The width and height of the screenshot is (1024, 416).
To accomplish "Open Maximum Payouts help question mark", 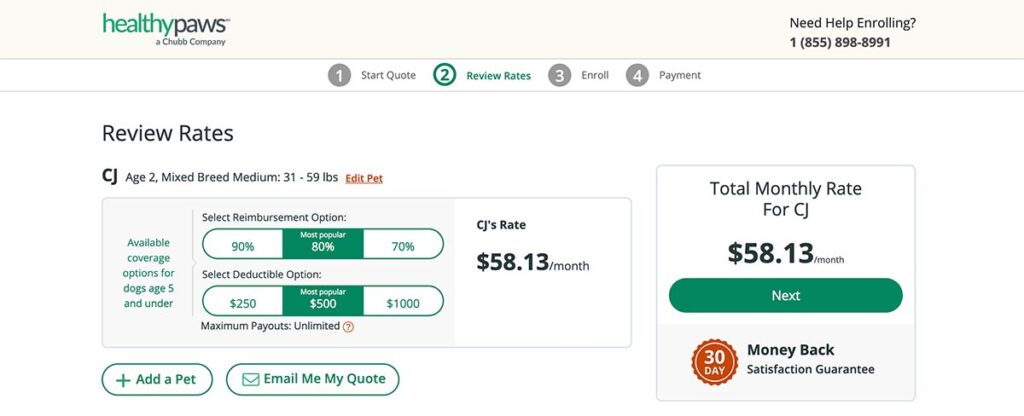I will click(348, 327).
